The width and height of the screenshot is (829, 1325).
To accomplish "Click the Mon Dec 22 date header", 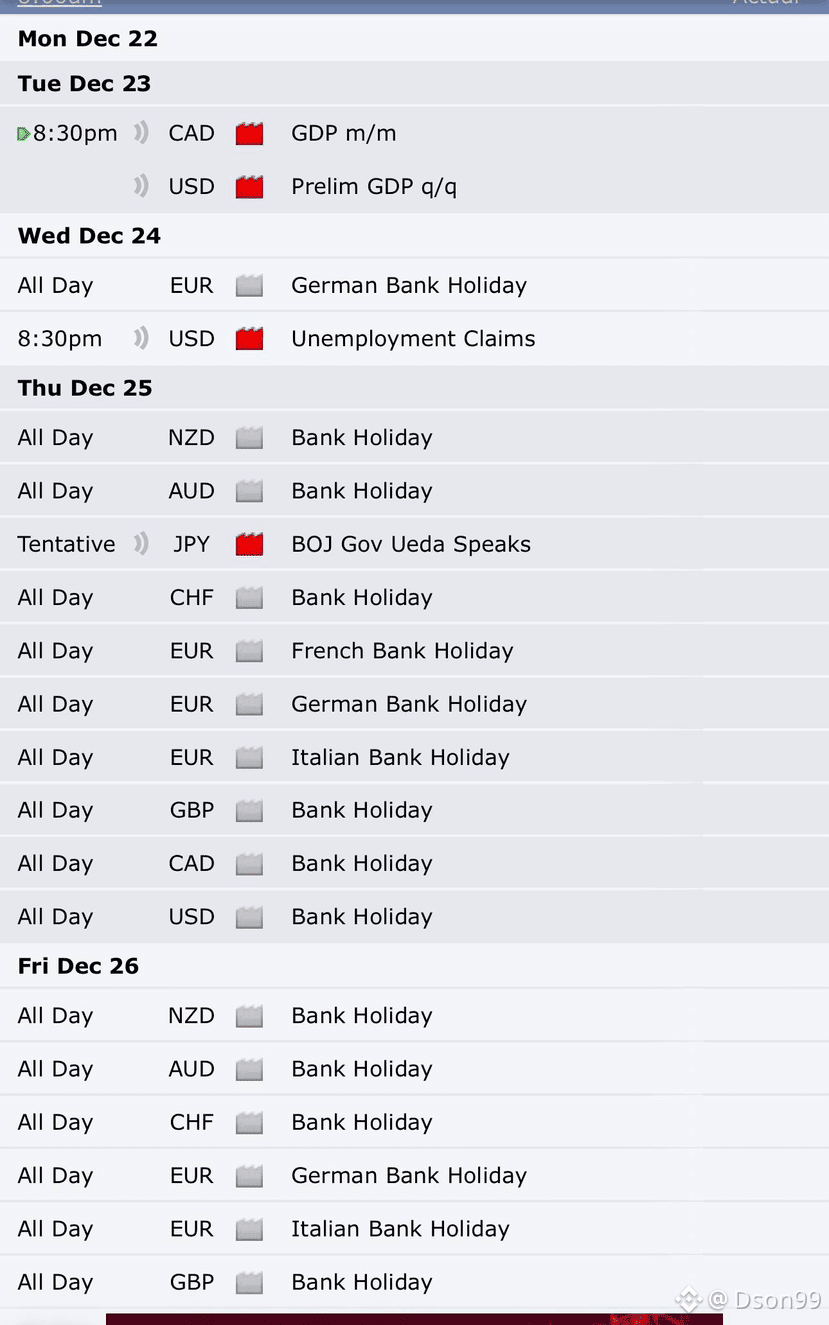I will [x=88, y=38].
